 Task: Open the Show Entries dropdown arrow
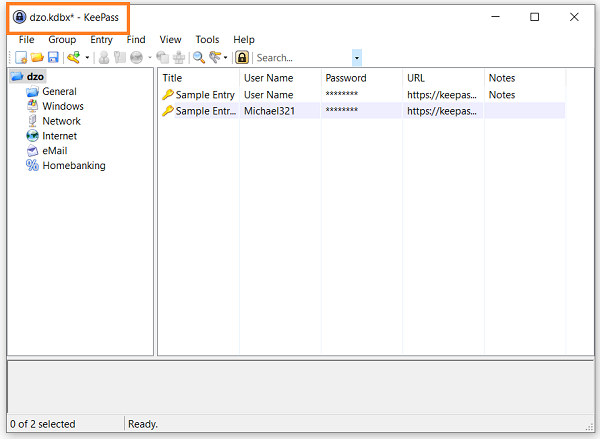point(225,58)
